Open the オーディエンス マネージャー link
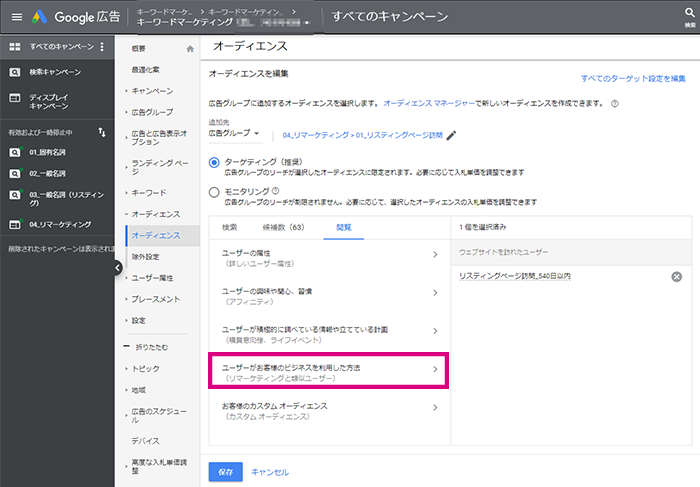This screenshot has width=700, height=487. point(429,104)
